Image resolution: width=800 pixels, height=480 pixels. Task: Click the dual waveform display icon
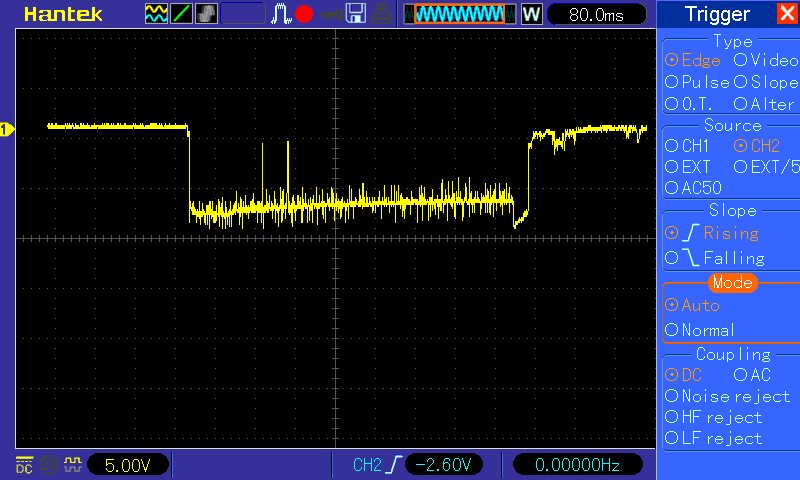156,14
